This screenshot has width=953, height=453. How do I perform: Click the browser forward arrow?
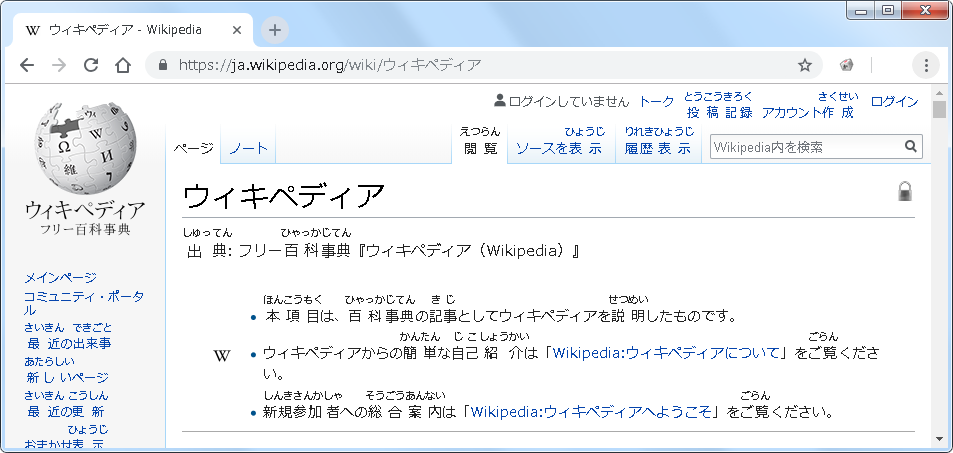pyautogui.click(x=59, y=65)
